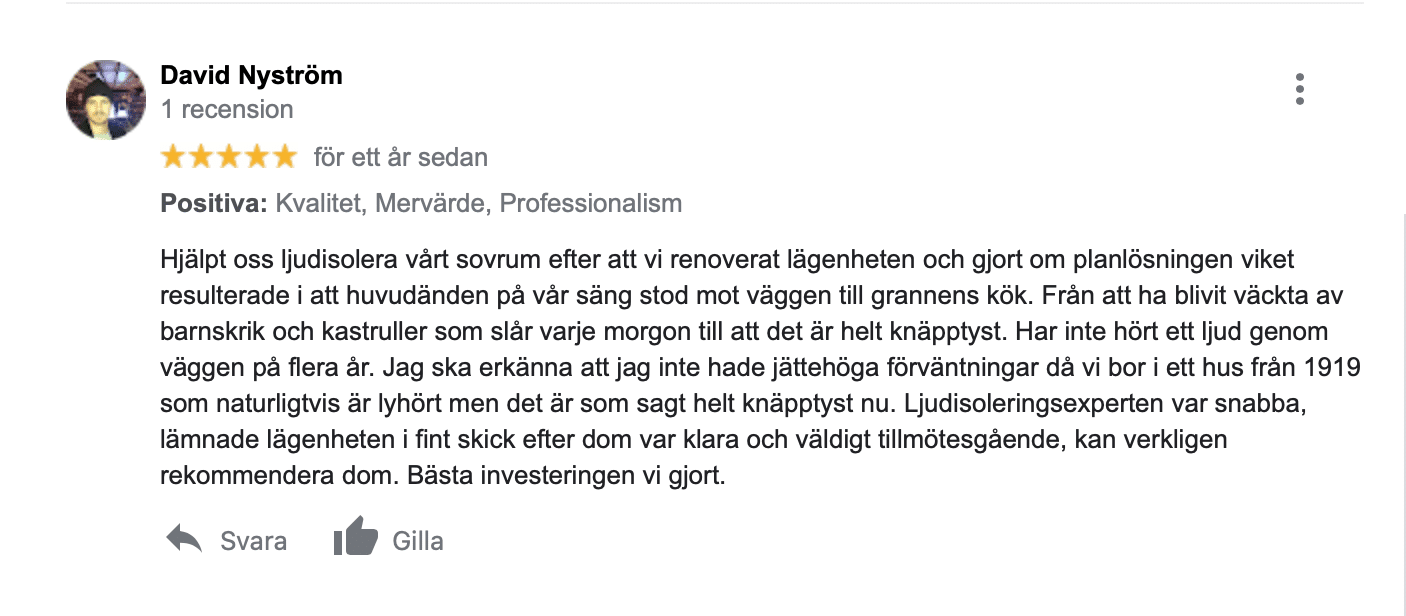Click the first yellow rating star
Screen dimensions: 1406x616
pyautogui.click(x=174, y=156)
